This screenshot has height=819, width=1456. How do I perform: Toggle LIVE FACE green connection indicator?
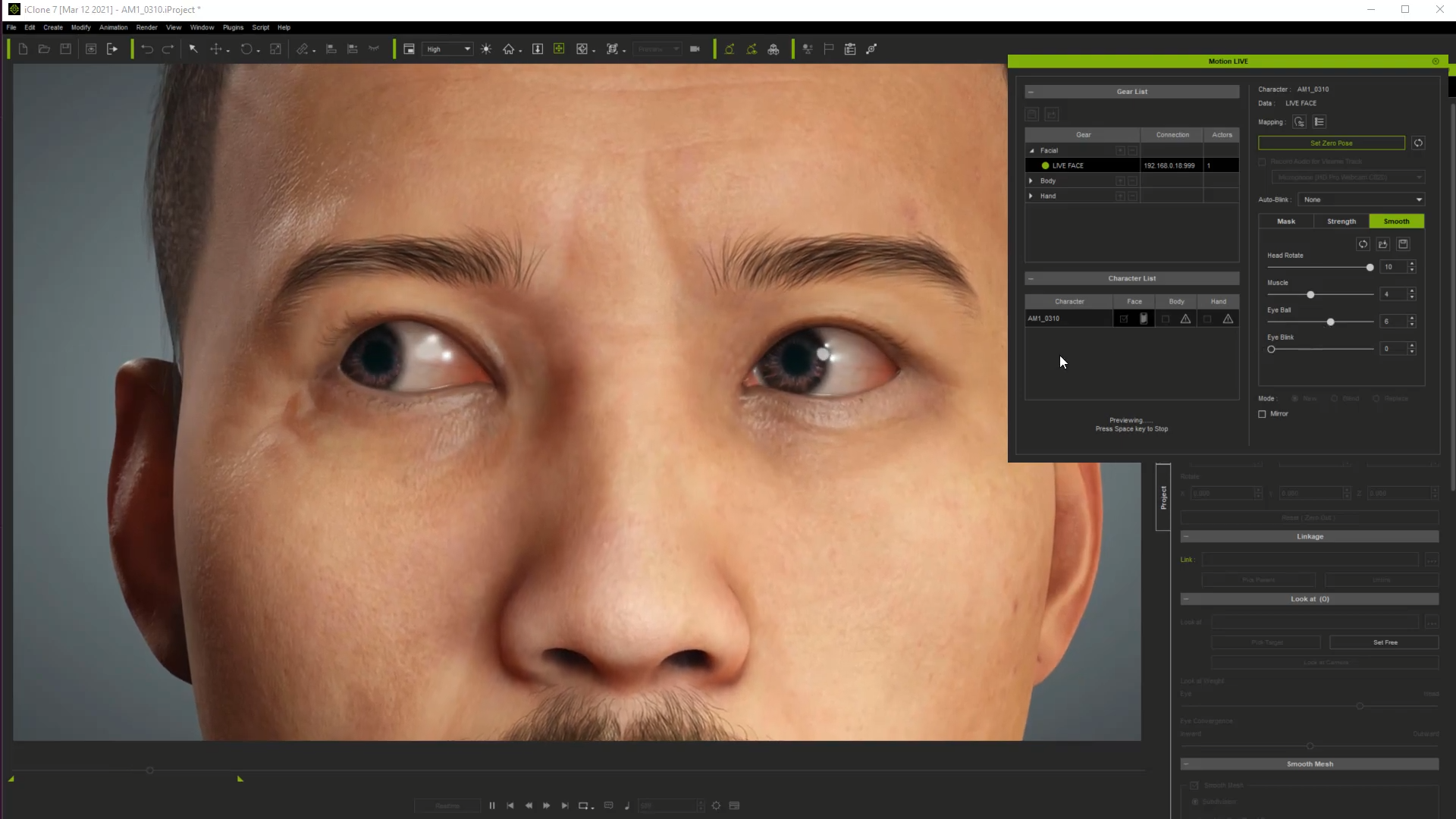click(1045, 165)
